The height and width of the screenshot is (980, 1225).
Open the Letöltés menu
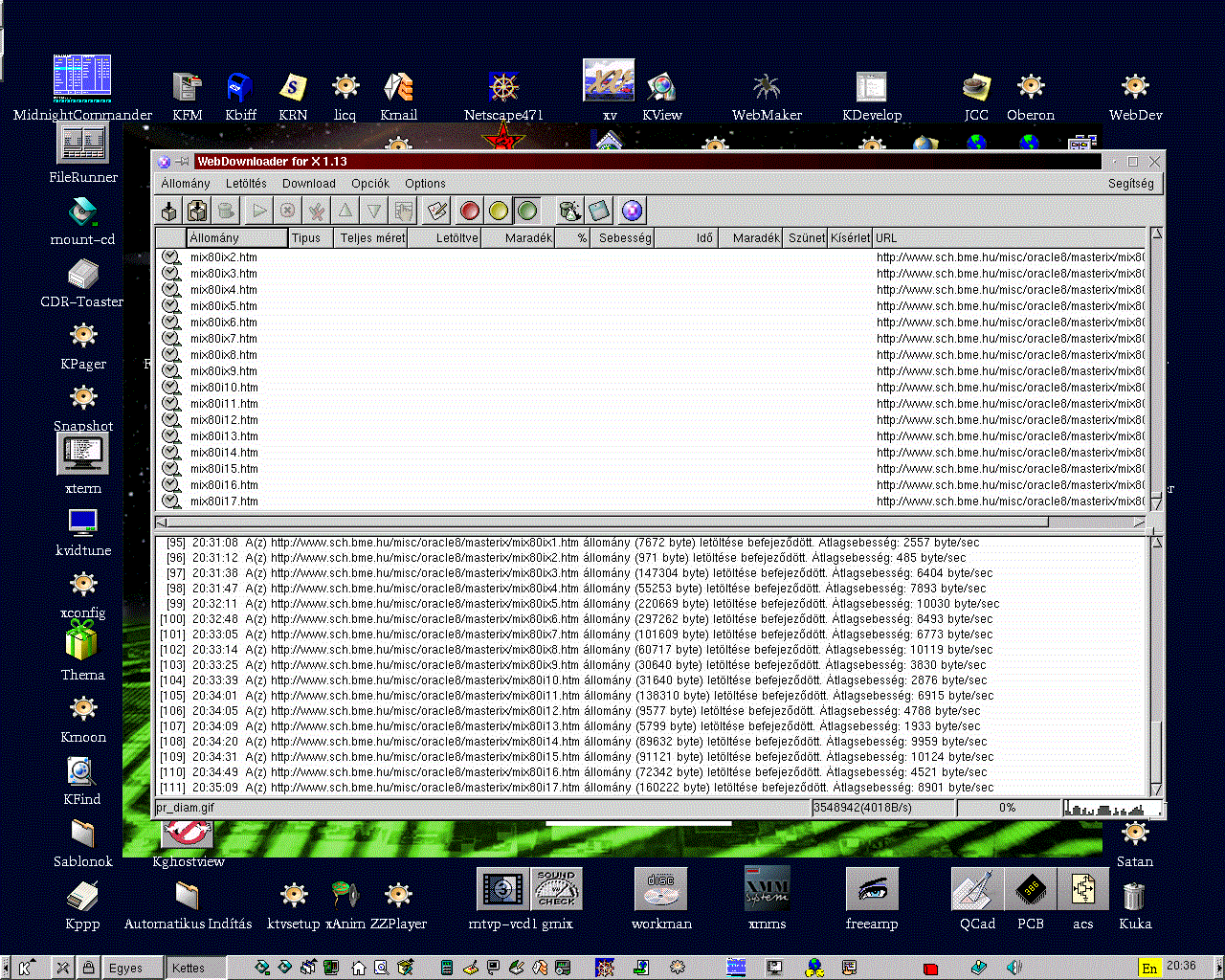(x=246, y=184)
